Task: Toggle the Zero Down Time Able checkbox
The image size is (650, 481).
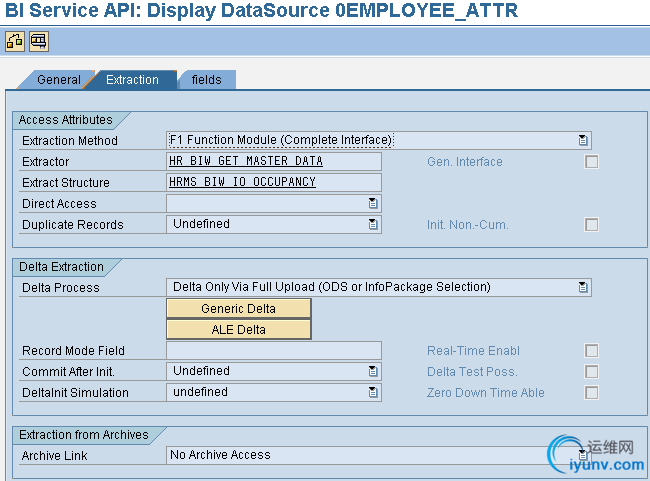Action: tap(592, 393)
